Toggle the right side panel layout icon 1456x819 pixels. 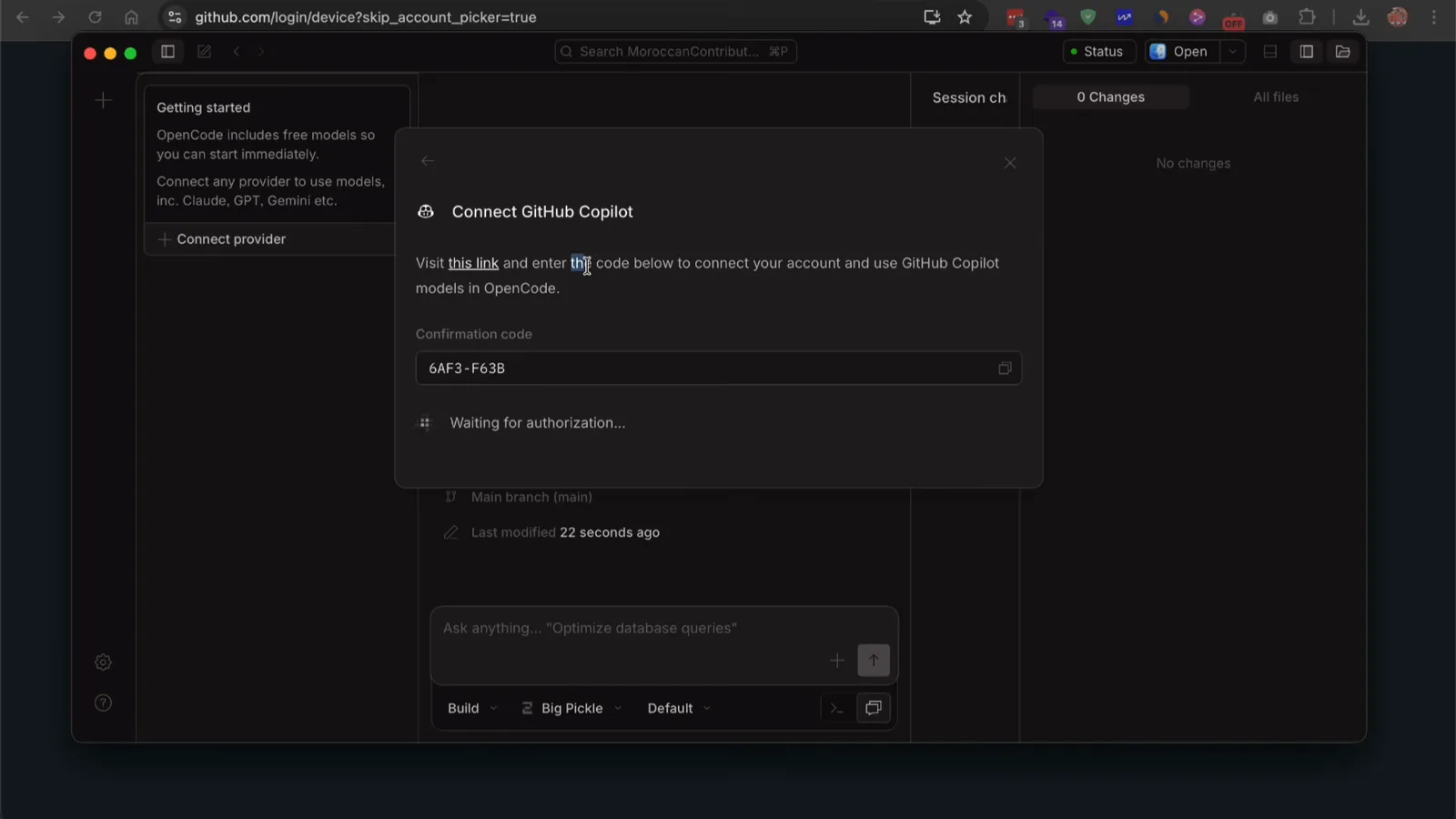pos(1307,52)
